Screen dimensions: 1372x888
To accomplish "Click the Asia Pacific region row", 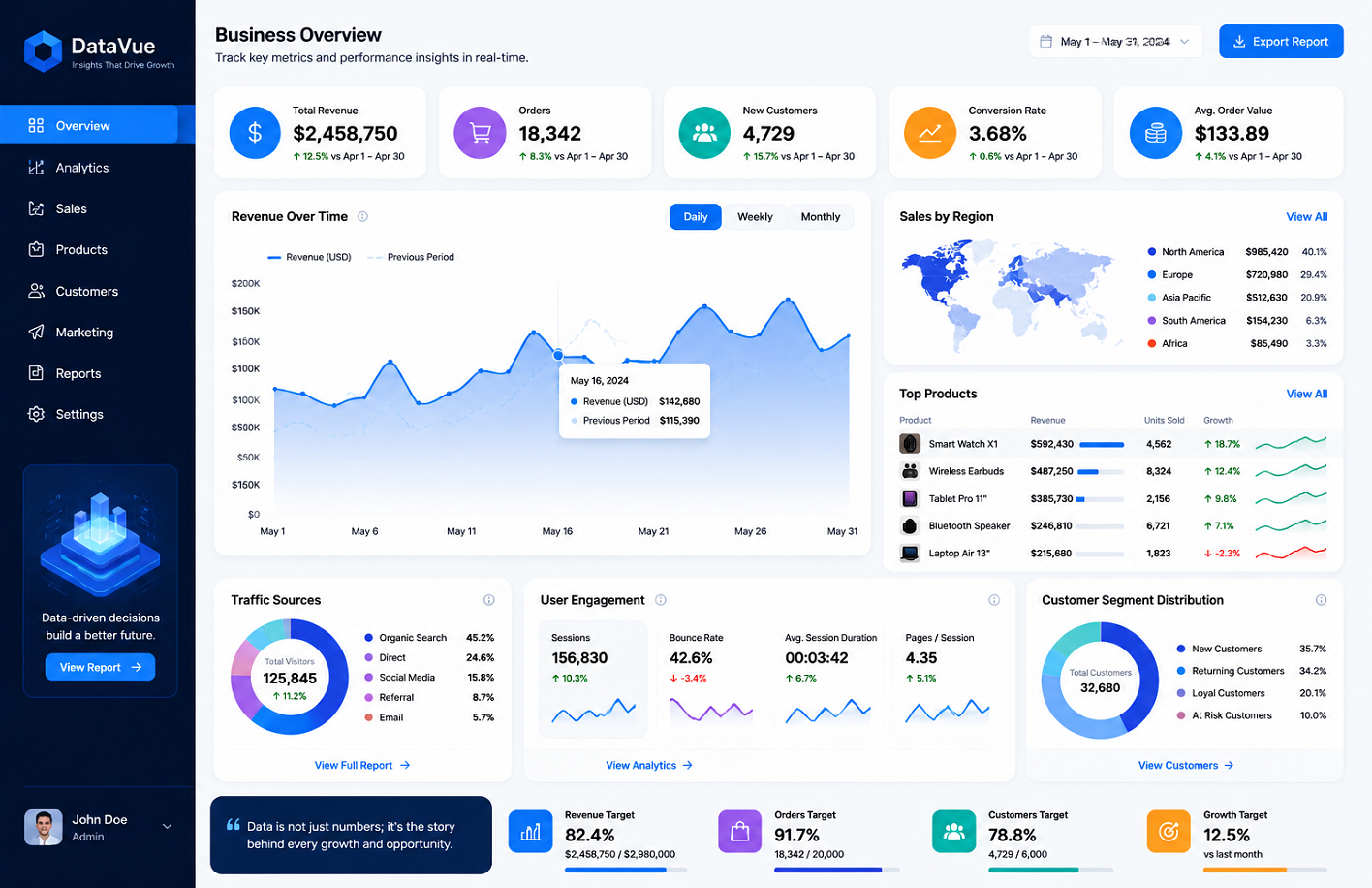I will click(x=1237, y=298).
